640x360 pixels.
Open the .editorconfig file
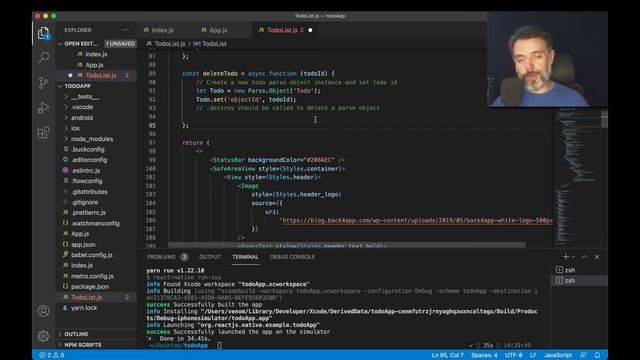(89, 160)
